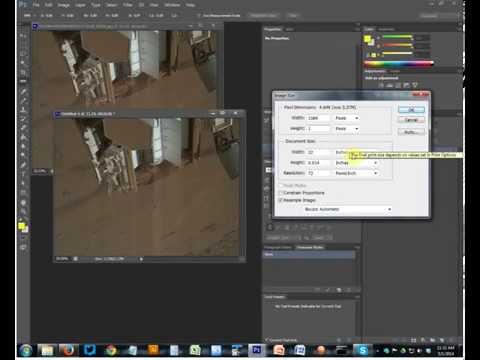Open the Window menu
480x360 pixels.
coord(172,5)
